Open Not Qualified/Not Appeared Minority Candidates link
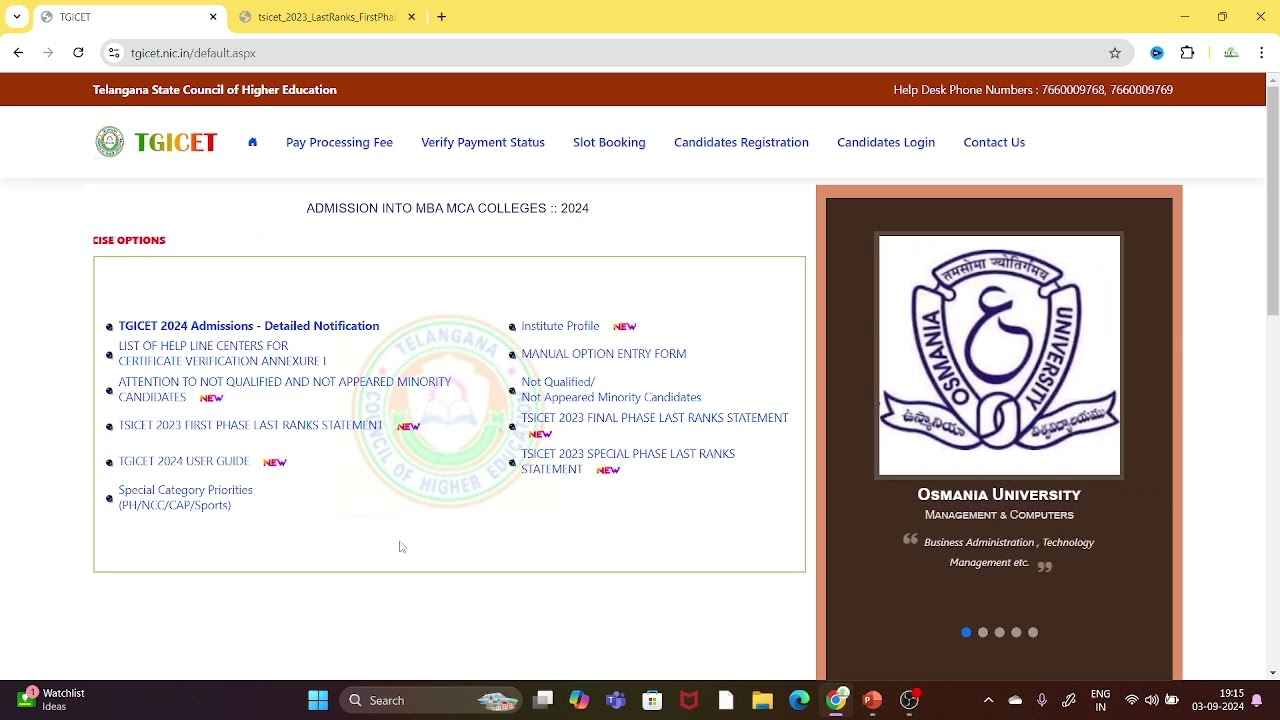This screenshot has height=720, width=1280. click(x=611, y=389)
